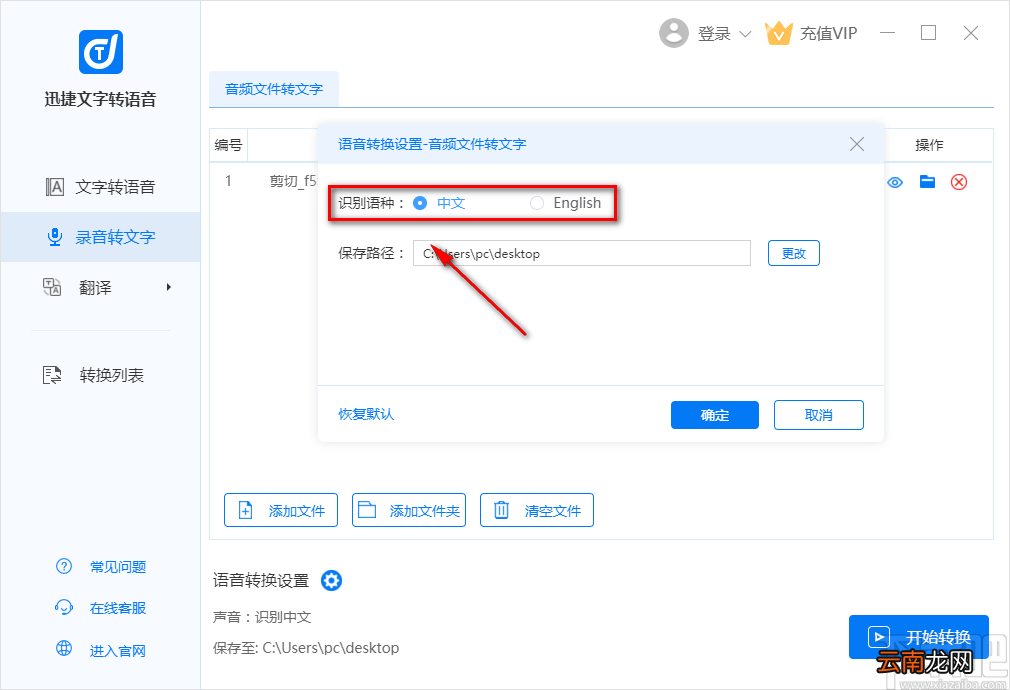Click the 保存至 path text at bottom
Image resolution: width=1010 pixels, height=690 pixels.
[x=306, y=648]
